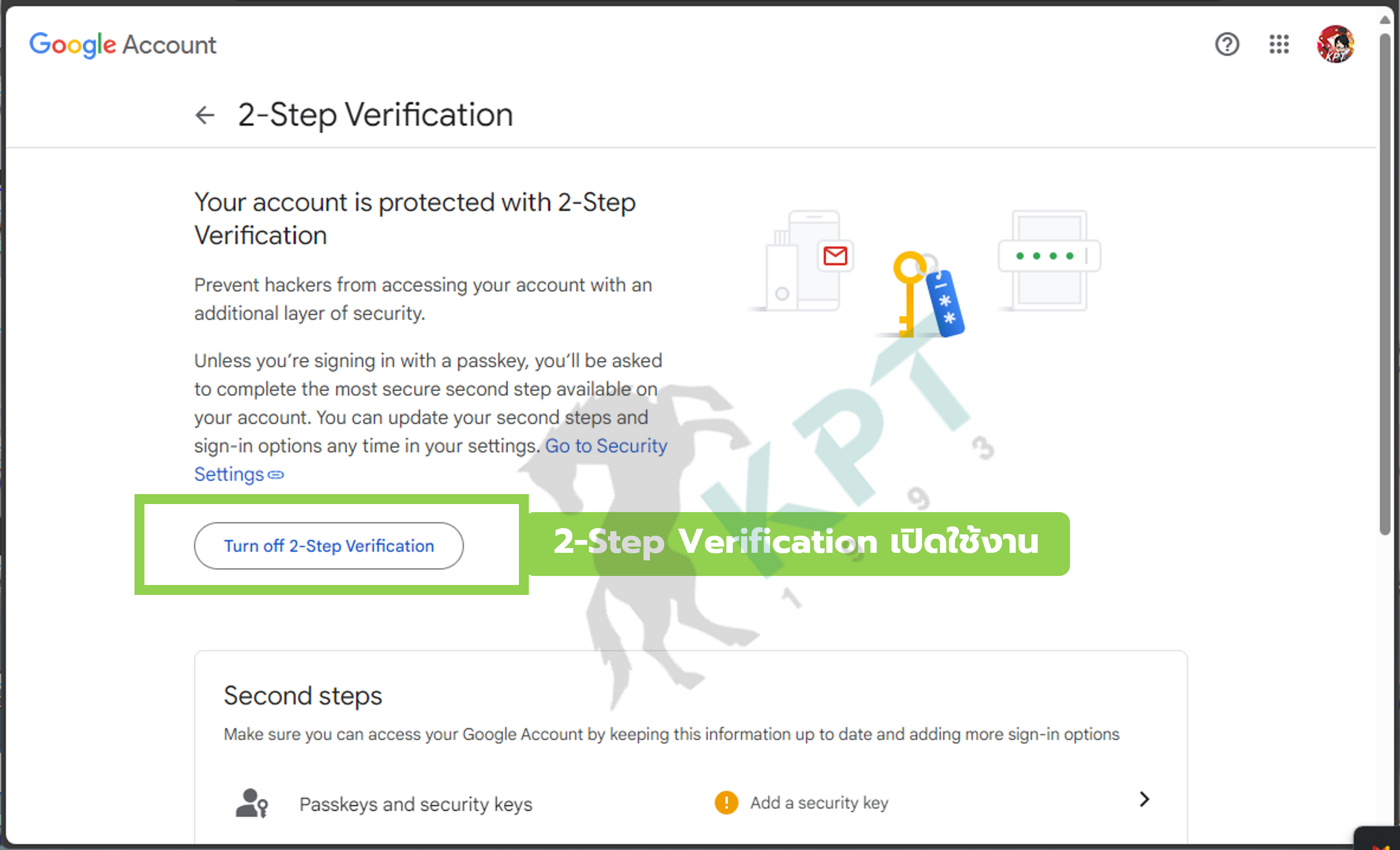Select the Passkeys and security keys row
The height and width of the screenshot is (850, 1400).
coord(691,803)
